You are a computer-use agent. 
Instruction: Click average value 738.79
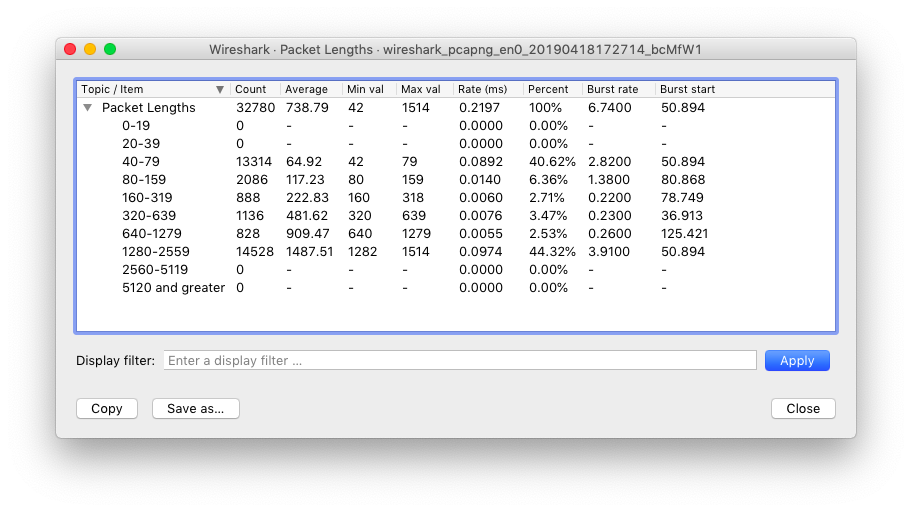pos(307,108)
